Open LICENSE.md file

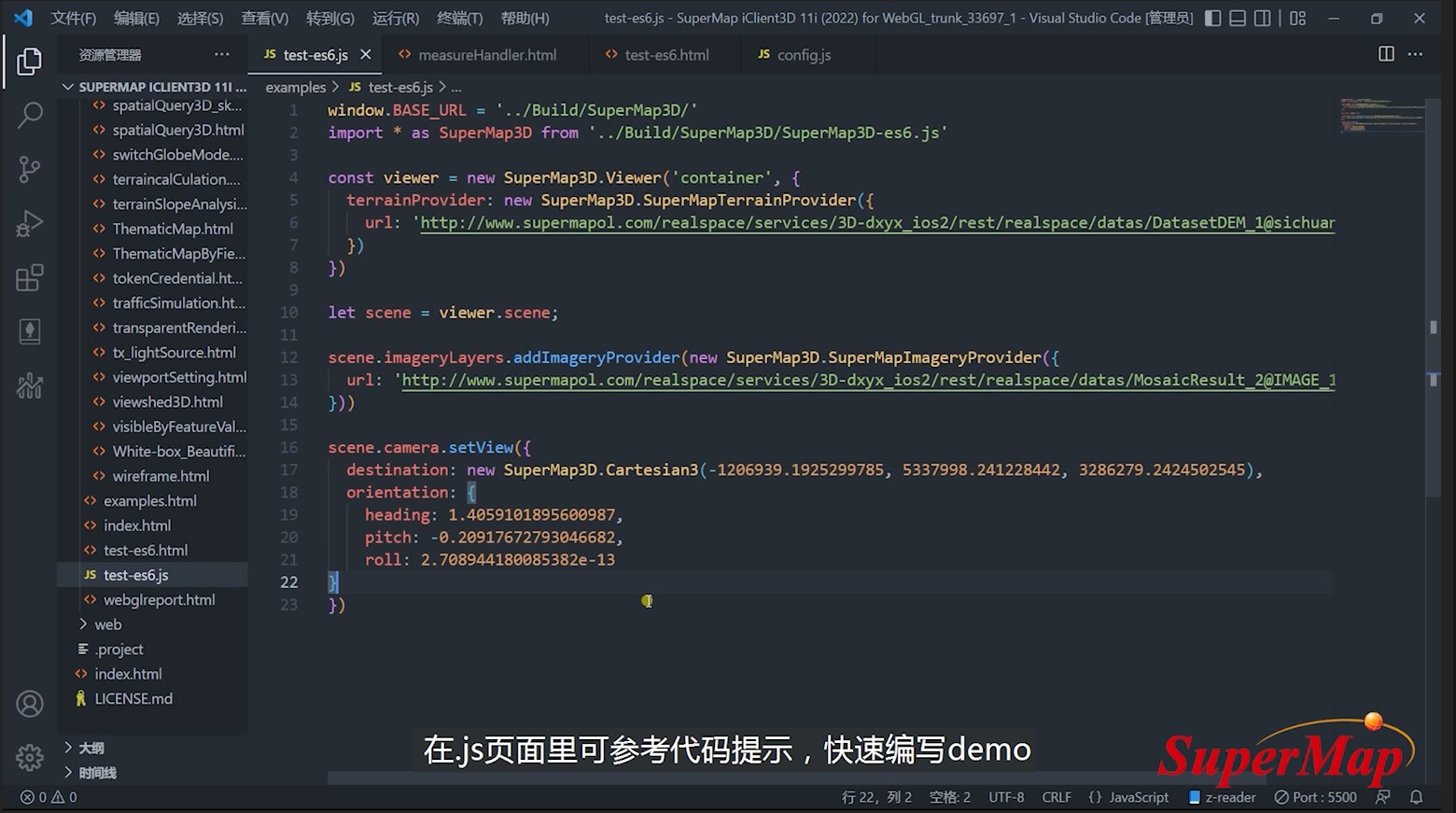(x=154, y=698)
